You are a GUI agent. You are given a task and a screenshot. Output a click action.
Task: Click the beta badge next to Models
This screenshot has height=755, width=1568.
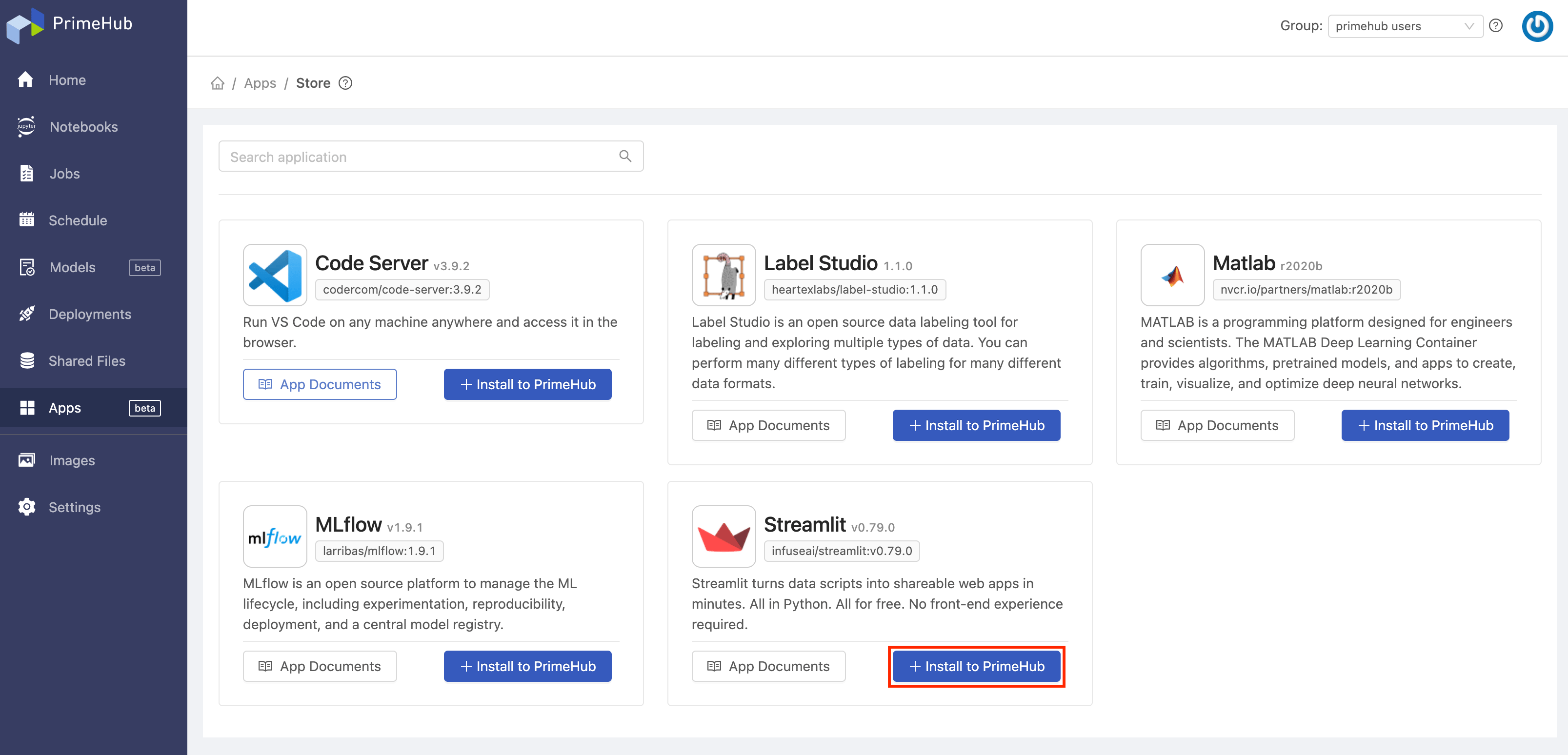145,267
